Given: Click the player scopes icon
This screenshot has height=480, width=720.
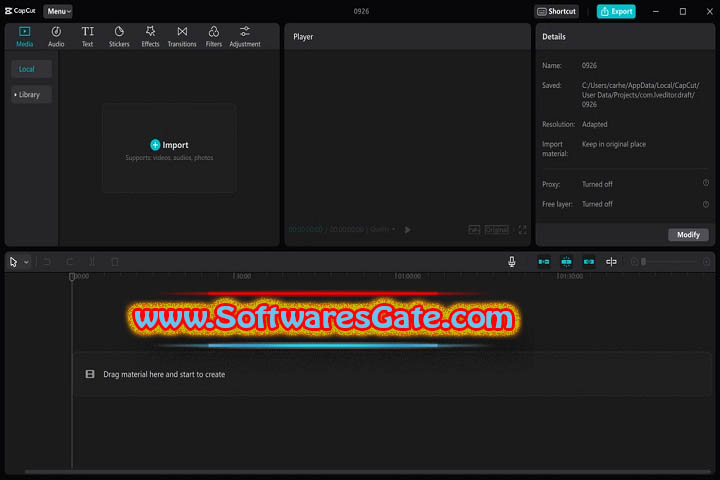Looking at the screenshot, I should 474,230.
